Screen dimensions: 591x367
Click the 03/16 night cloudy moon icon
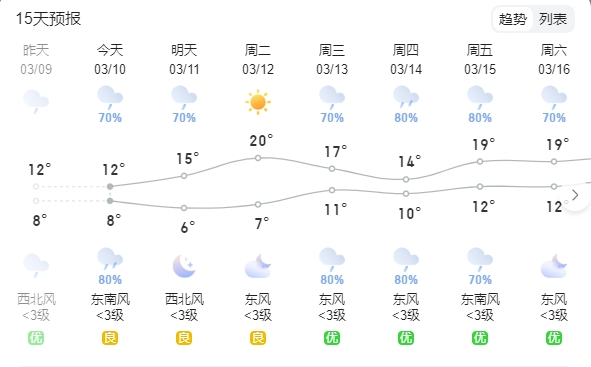coord(554,266)
